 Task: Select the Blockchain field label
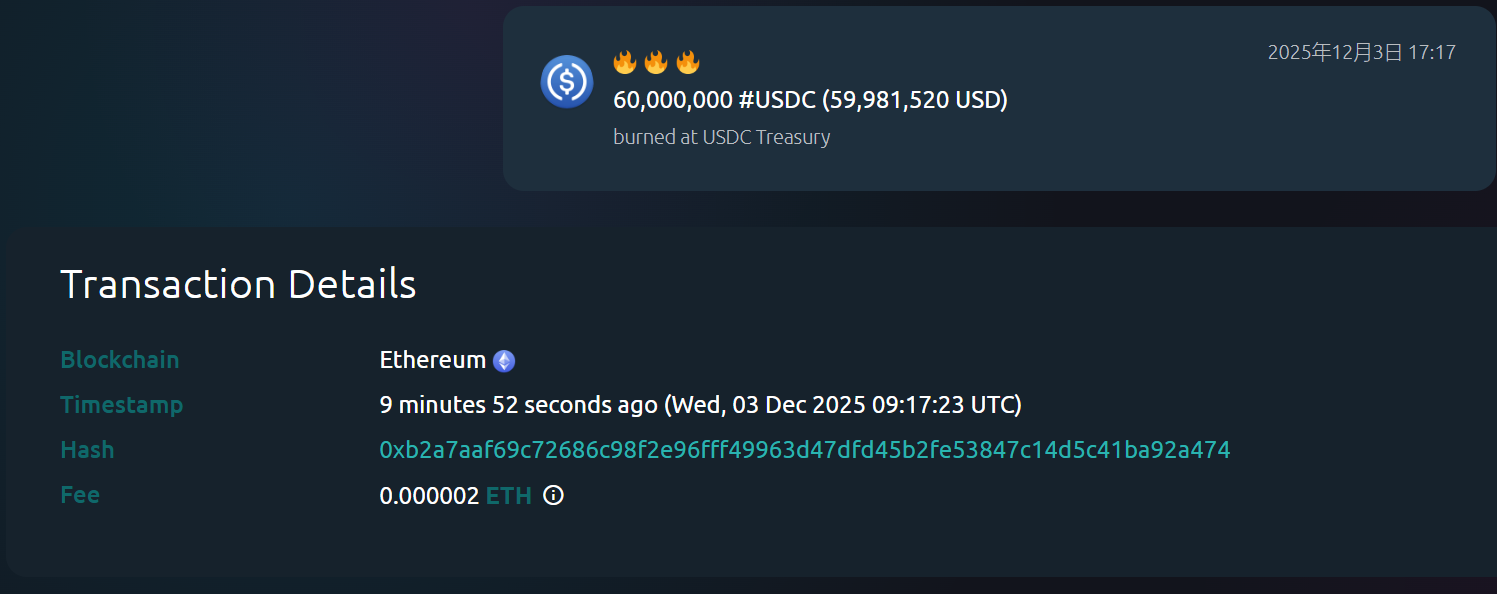click(120, 360)
